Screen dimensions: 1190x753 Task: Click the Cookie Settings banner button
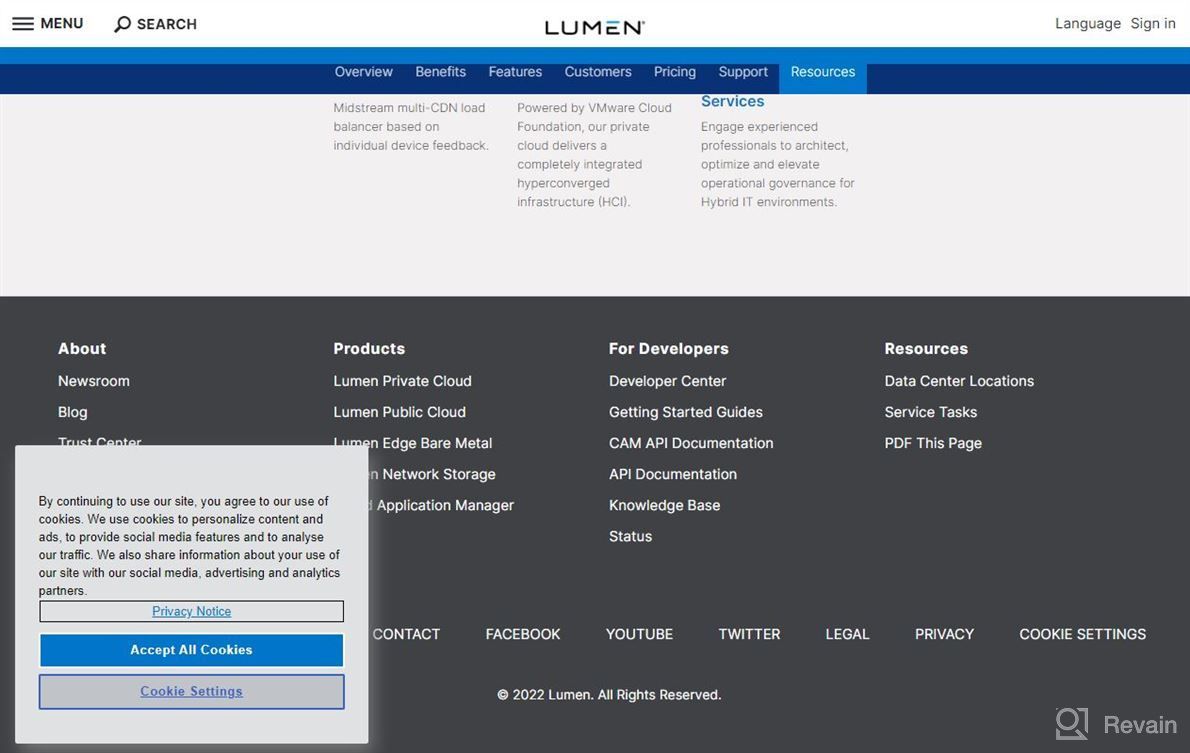coord(191,692)
